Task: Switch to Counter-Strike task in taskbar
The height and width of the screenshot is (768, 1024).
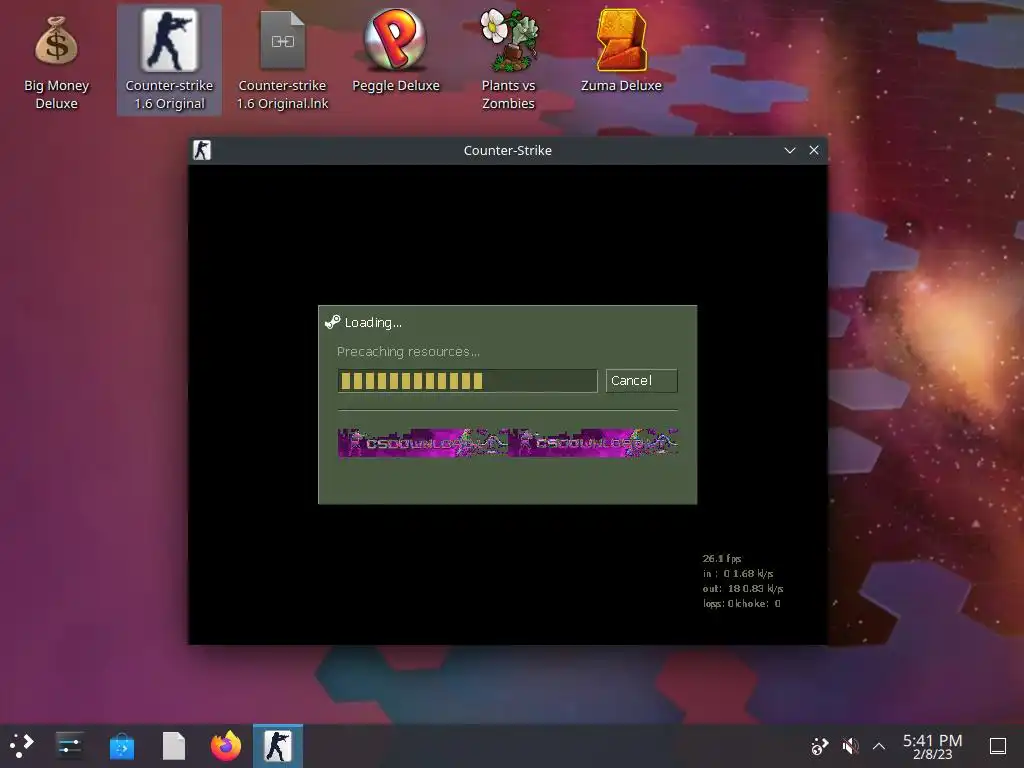Action: [x=278, y=746]
